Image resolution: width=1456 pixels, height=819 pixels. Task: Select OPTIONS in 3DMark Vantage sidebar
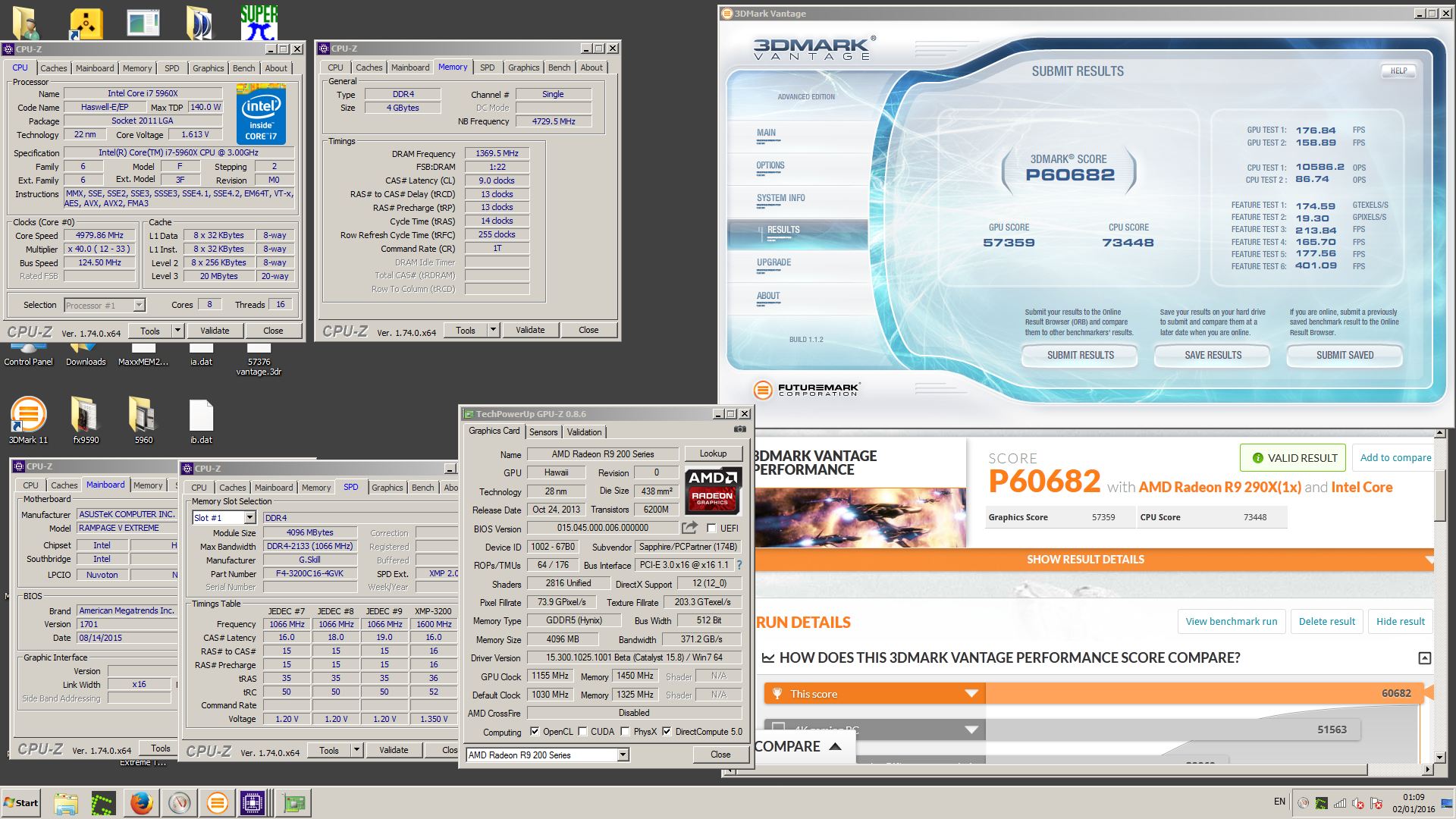tap(770, 165)
